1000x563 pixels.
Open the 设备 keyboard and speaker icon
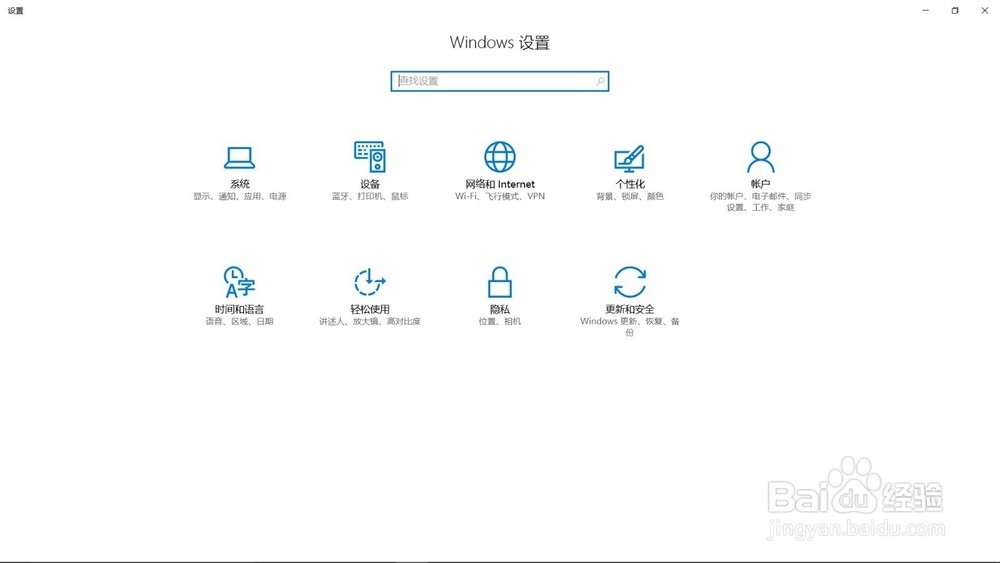point(370,157)
